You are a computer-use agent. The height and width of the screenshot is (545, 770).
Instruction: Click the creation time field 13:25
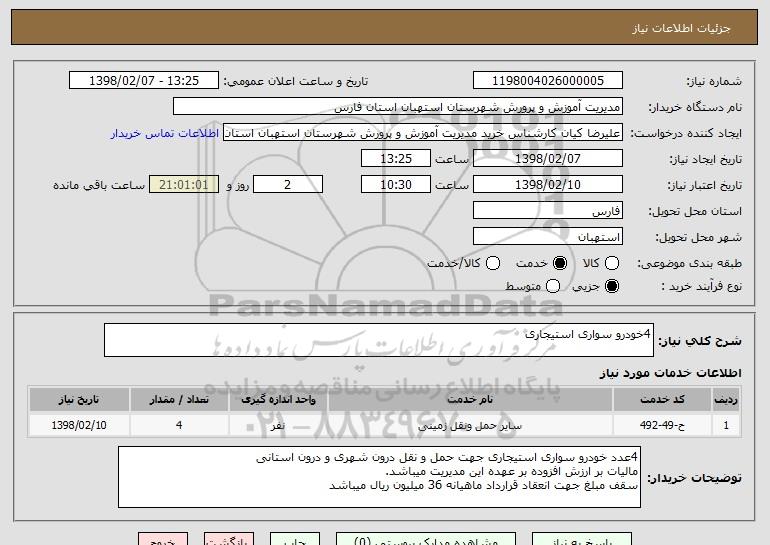point(396,159)
